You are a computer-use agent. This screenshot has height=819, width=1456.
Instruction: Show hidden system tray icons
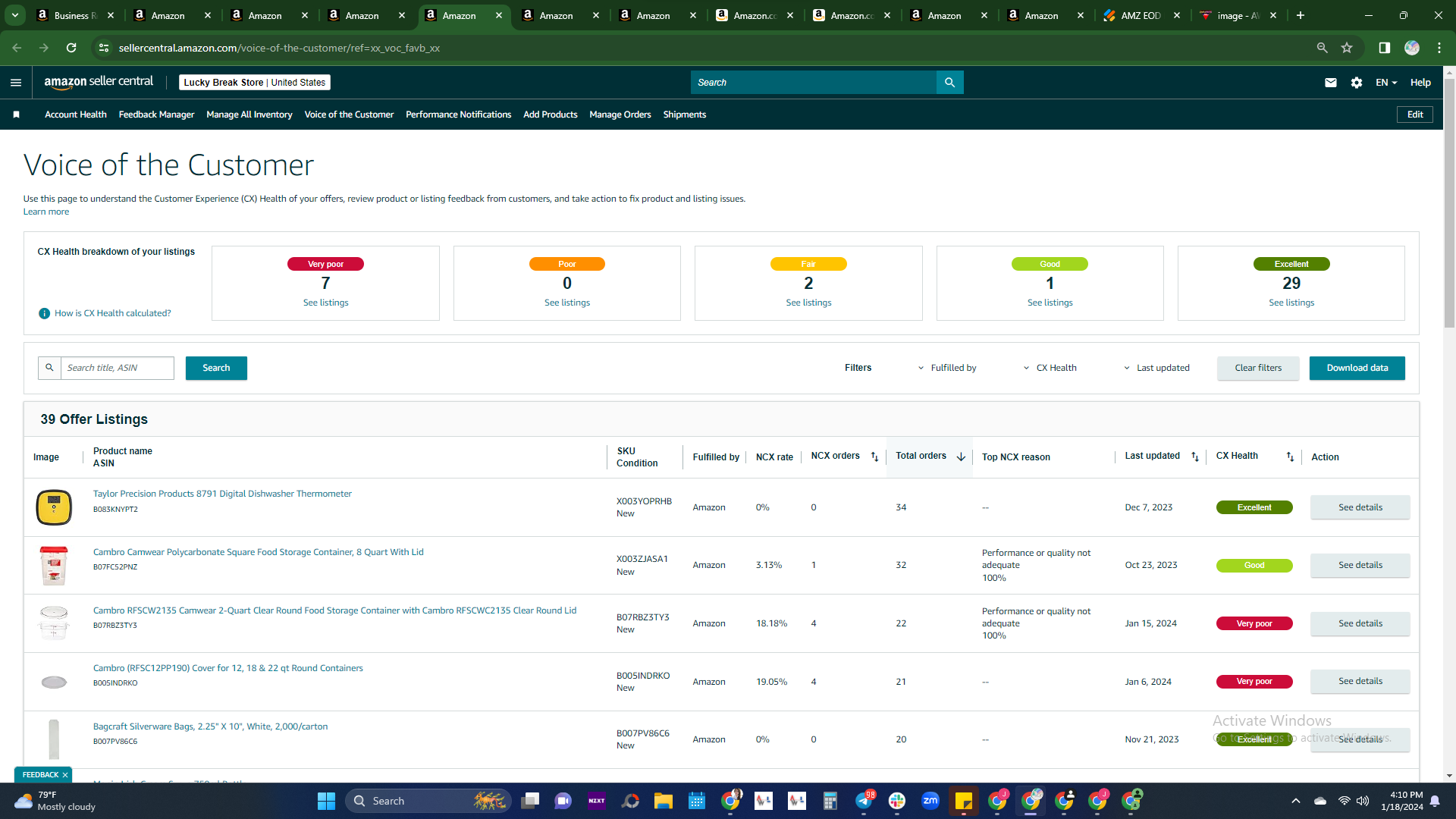coord(1296,801)
